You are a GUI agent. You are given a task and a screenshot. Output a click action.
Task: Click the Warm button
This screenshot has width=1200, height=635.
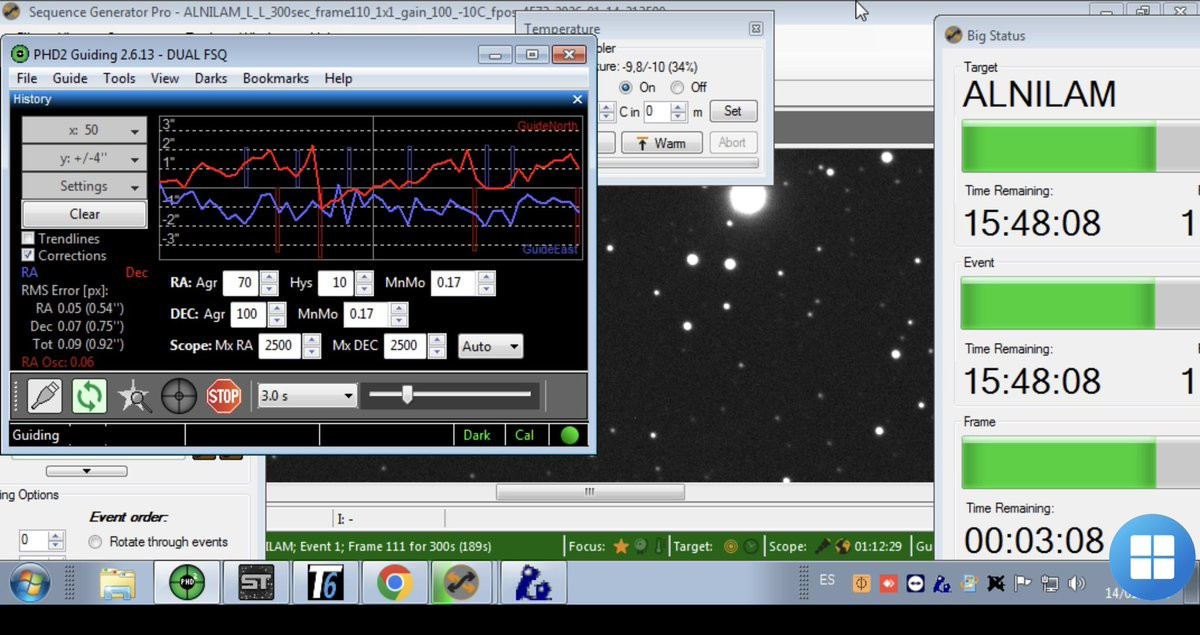tap(661, 143)
